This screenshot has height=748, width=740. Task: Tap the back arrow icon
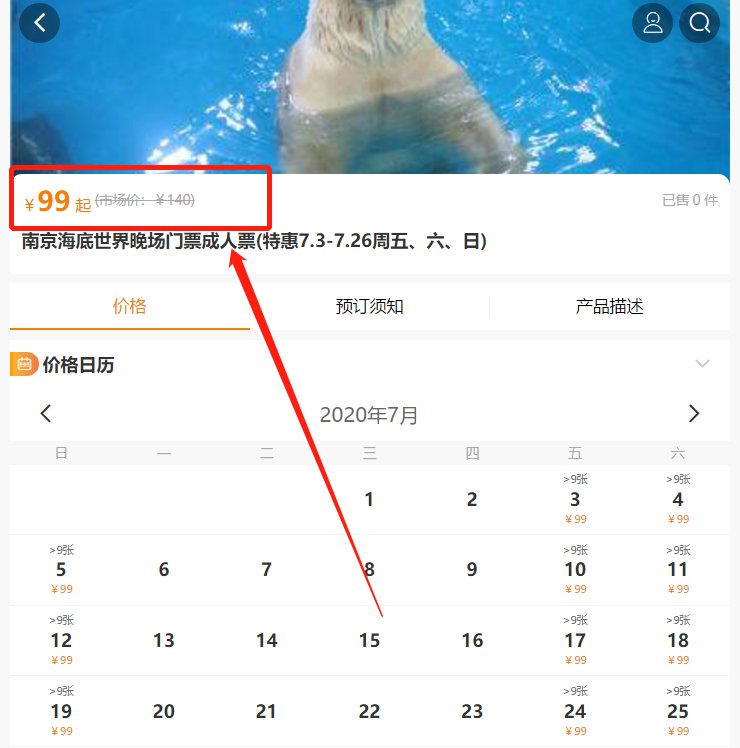coord(39,22)
